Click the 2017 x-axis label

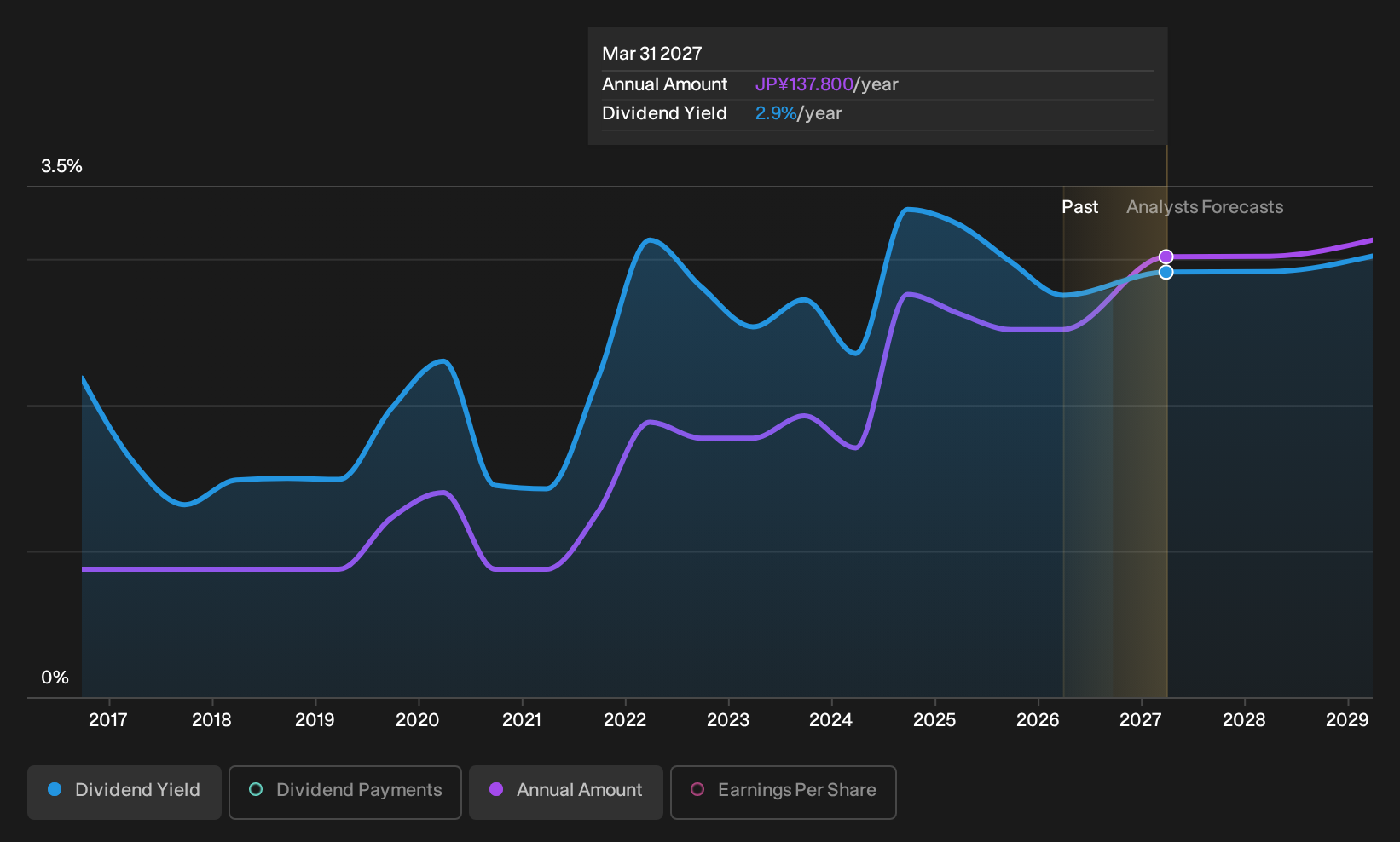tap(108, 720)
